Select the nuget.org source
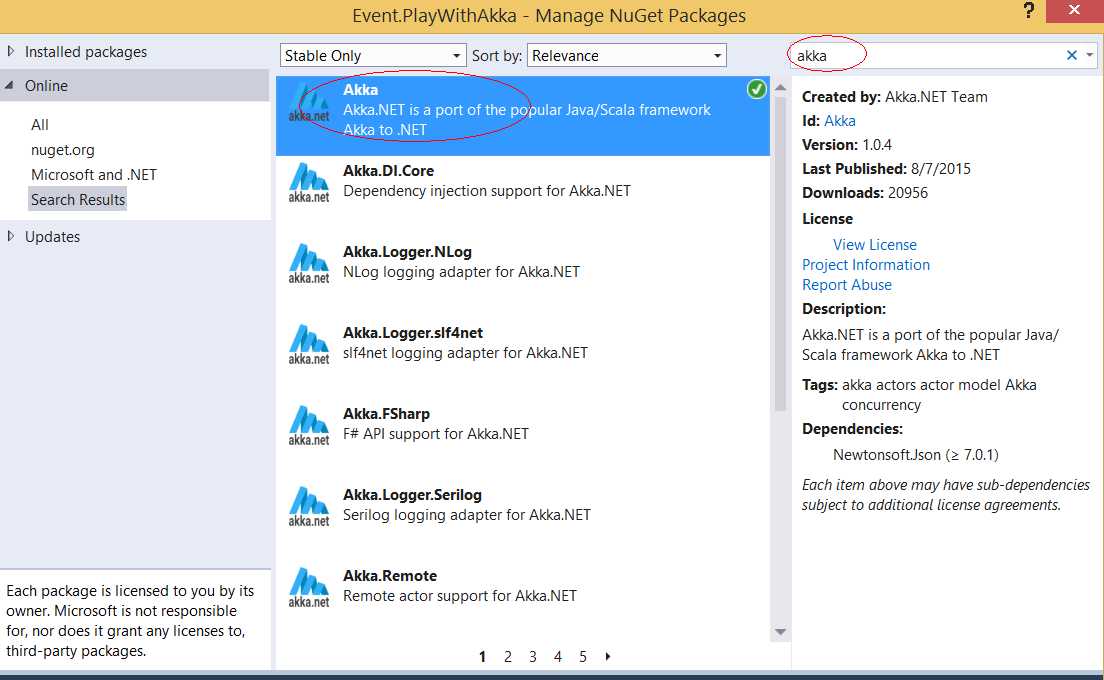1104x680 pixels. click(x=63, y=150)
